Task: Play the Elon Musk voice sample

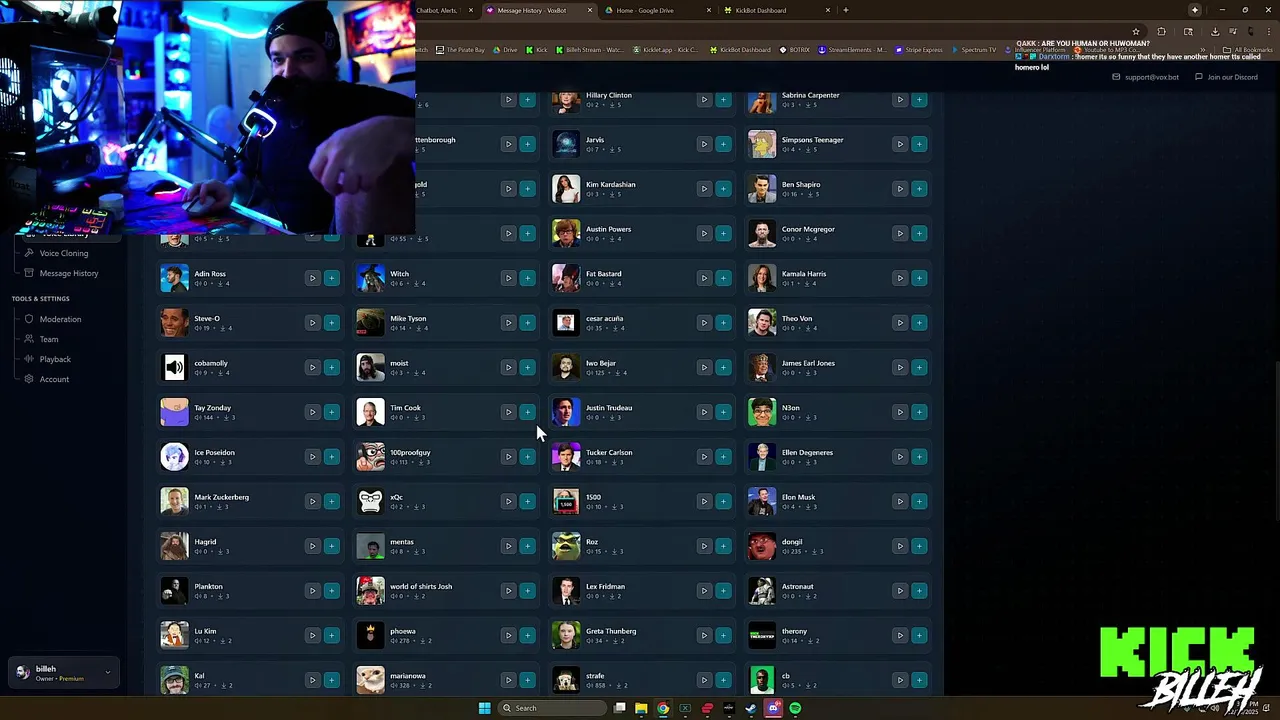Action: point(900,501)
